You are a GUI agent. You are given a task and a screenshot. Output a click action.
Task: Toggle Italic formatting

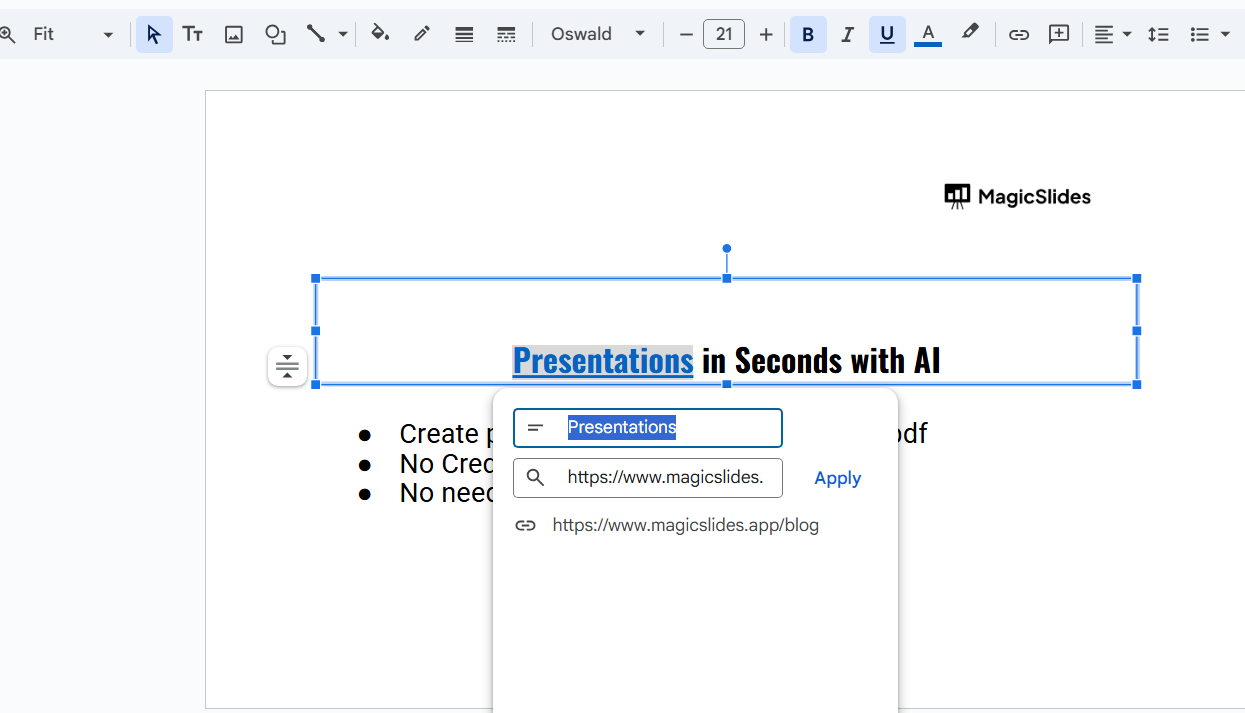tap(847, 35)
